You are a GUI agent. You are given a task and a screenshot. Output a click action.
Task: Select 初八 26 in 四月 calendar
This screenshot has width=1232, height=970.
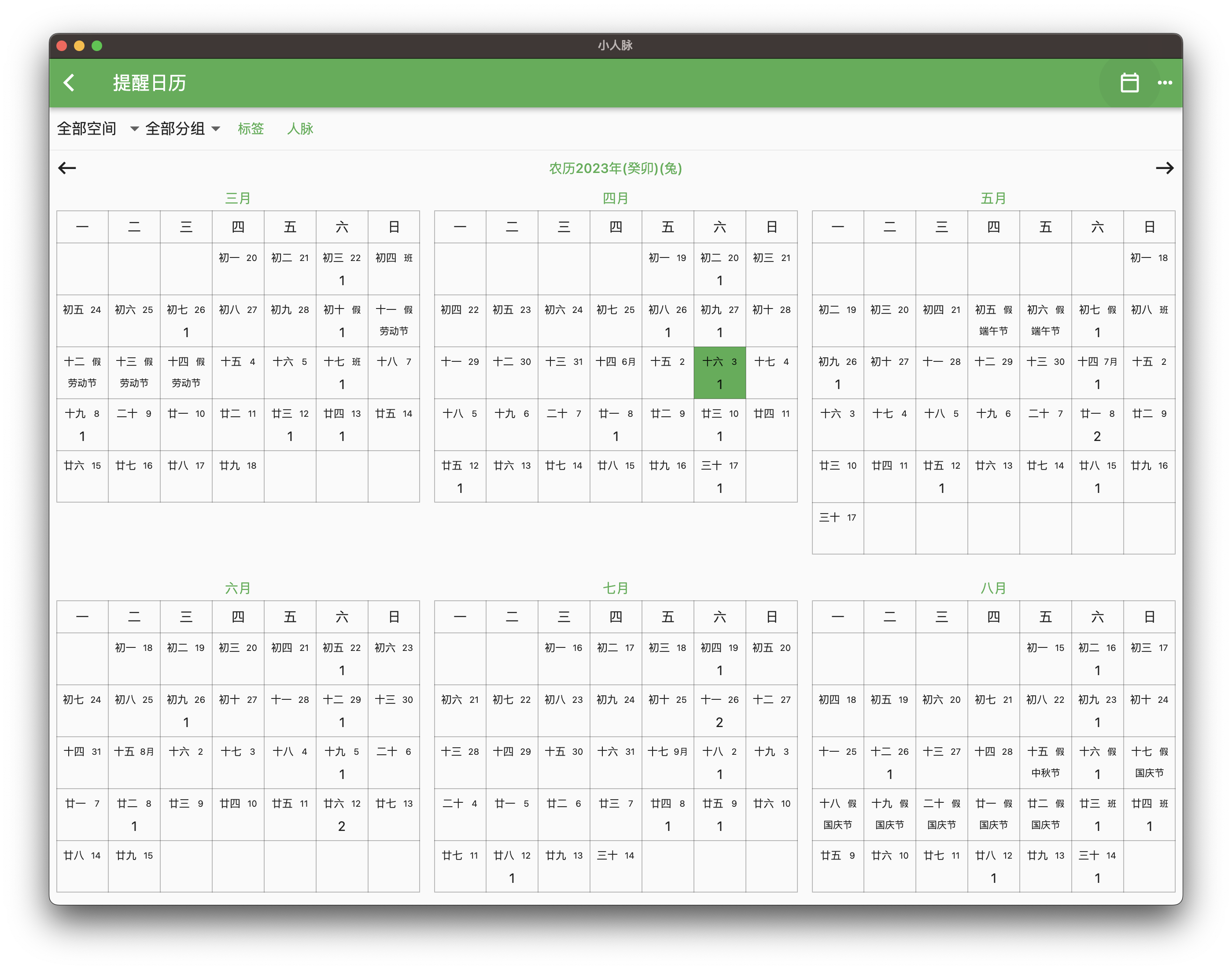coord(668,321)
